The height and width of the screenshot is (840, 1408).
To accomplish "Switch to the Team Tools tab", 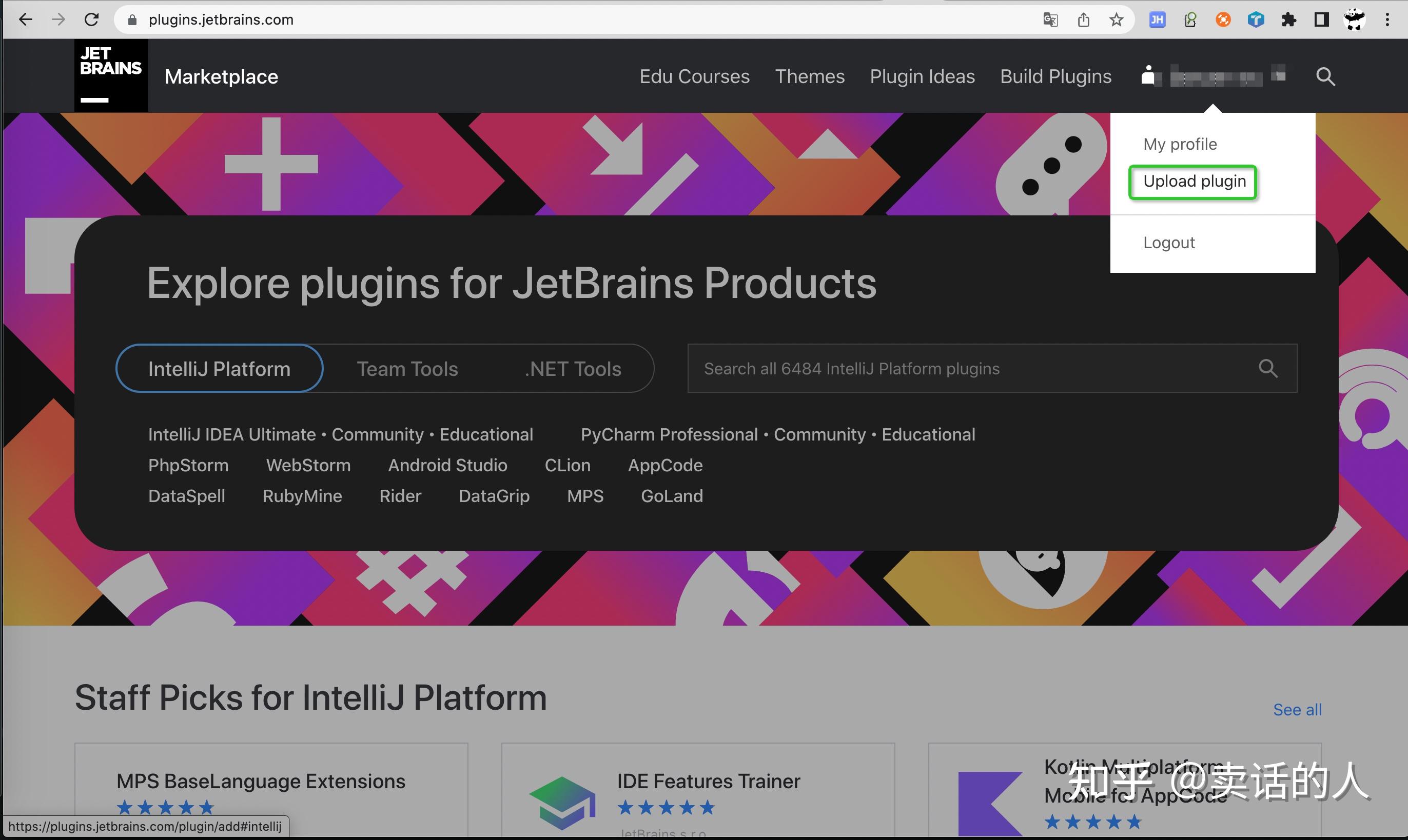I will coord(407,369).
